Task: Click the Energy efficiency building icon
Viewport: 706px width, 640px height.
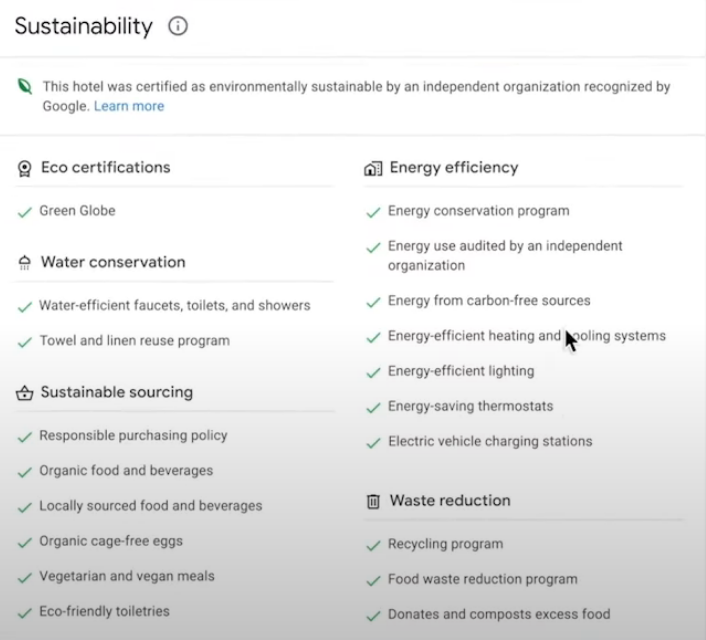Action: (373, 168)
